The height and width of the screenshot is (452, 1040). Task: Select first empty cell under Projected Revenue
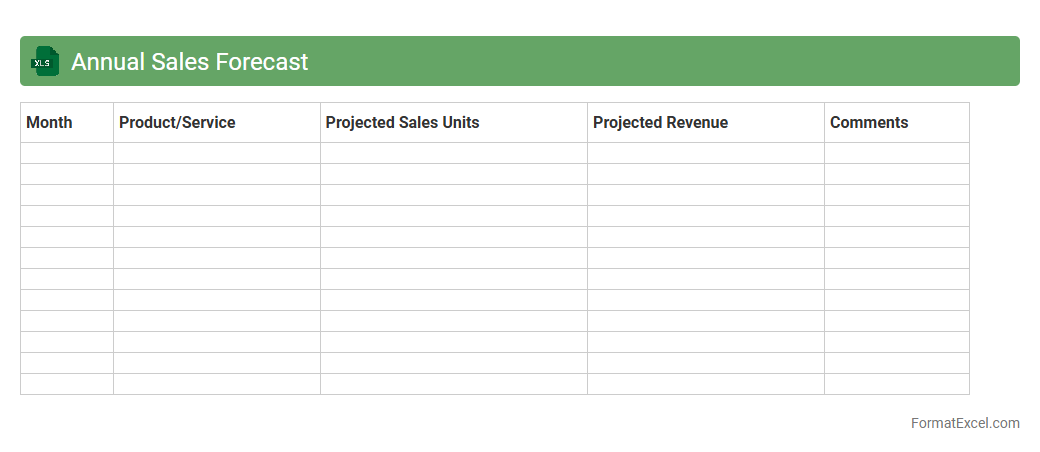tap(706, 153)
